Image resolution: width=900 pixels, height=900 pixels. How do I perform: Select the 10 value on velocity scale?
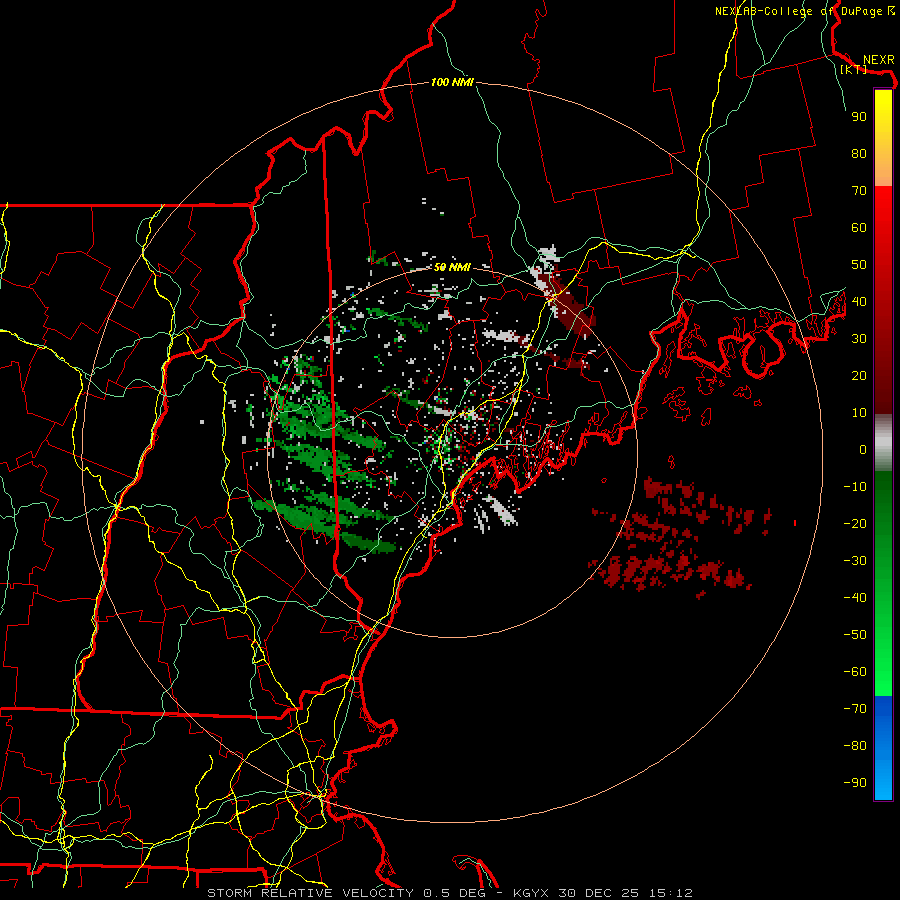859,413
